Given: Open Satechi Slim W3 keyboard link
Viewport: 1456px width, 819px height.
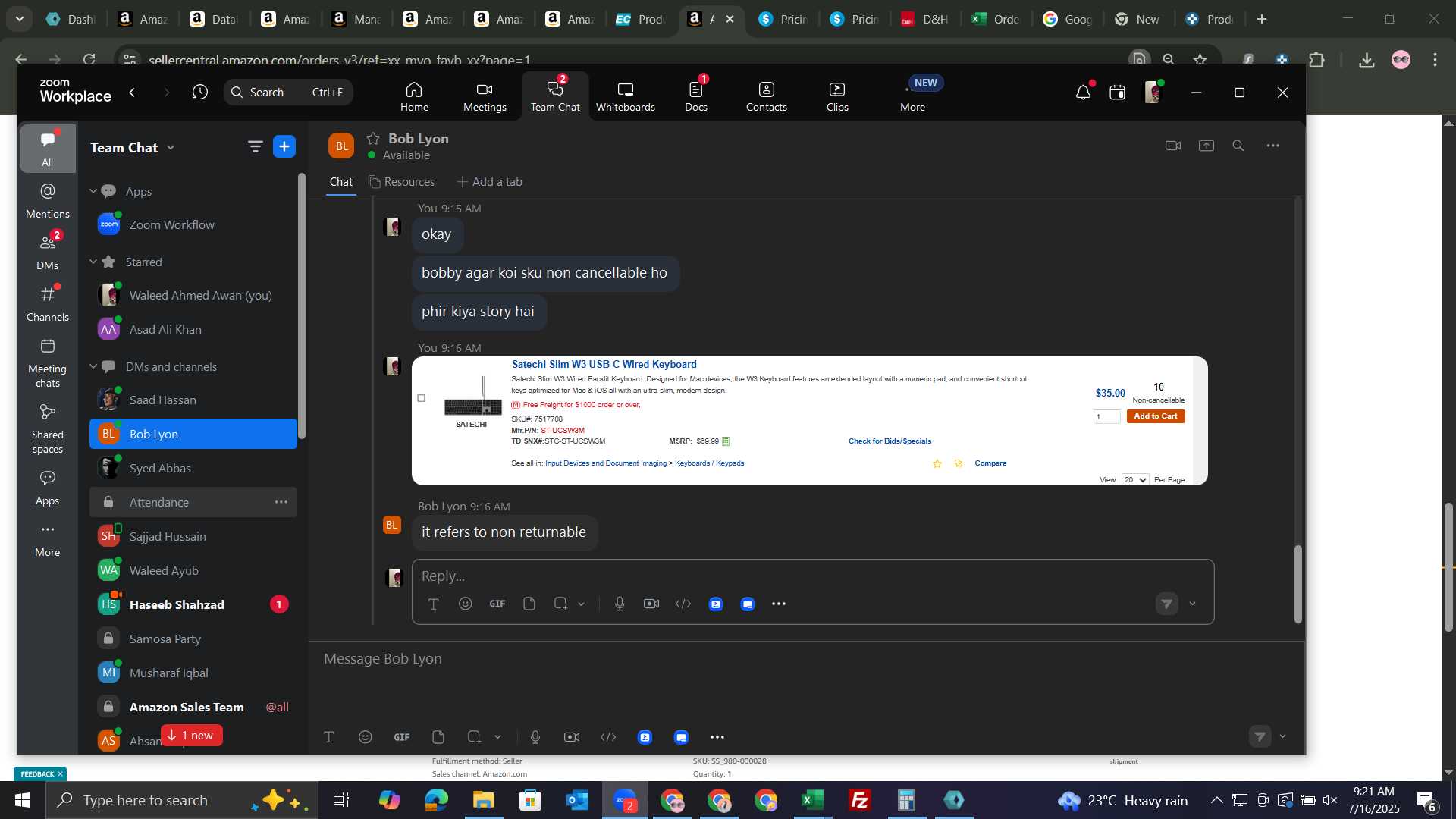Looking at the screenshot, I should pyautogui.click(x=604, y=365).
